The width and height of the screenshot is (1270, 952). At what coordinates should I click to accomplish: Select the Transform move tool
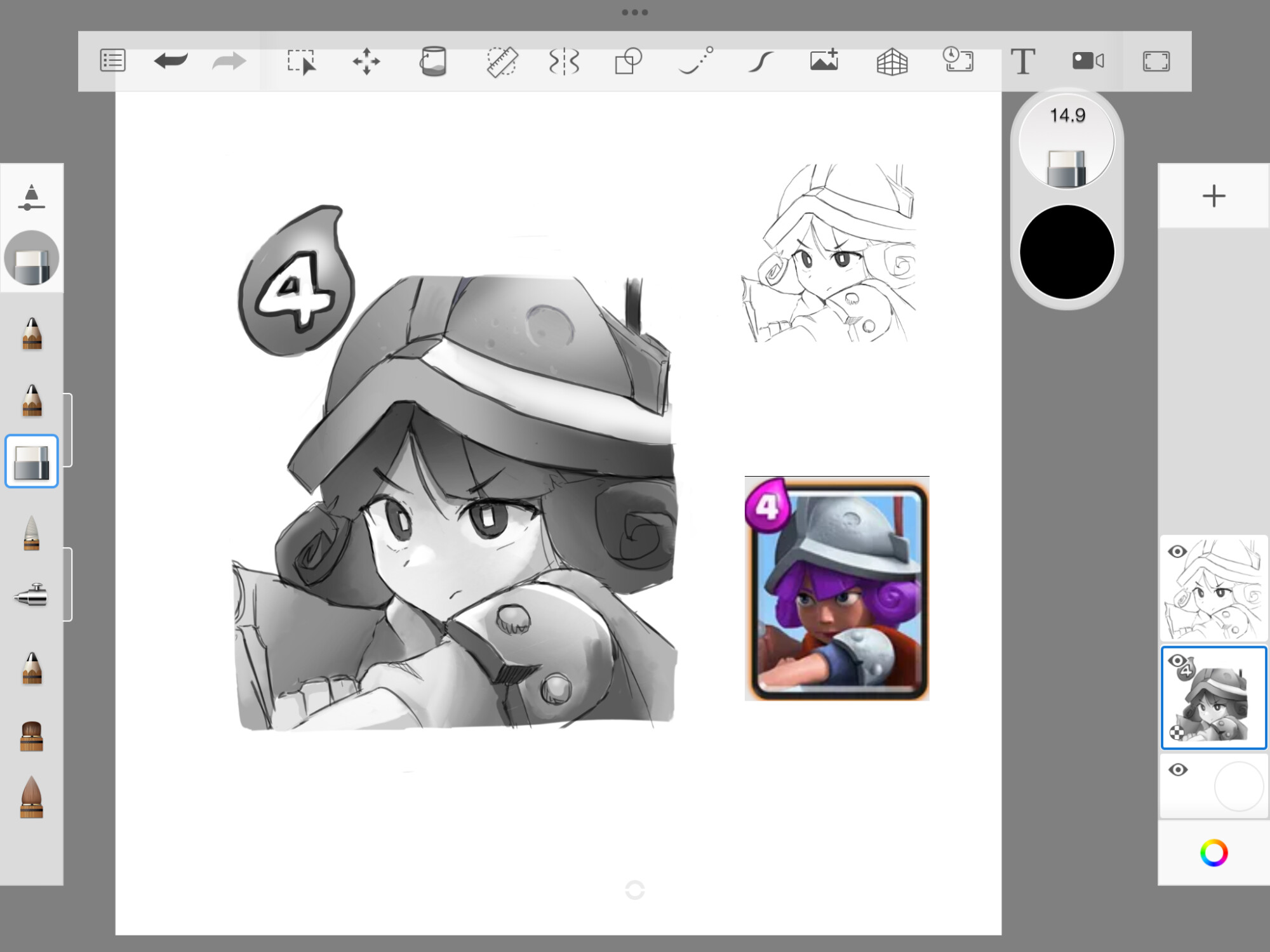click(x=366, y=62)
